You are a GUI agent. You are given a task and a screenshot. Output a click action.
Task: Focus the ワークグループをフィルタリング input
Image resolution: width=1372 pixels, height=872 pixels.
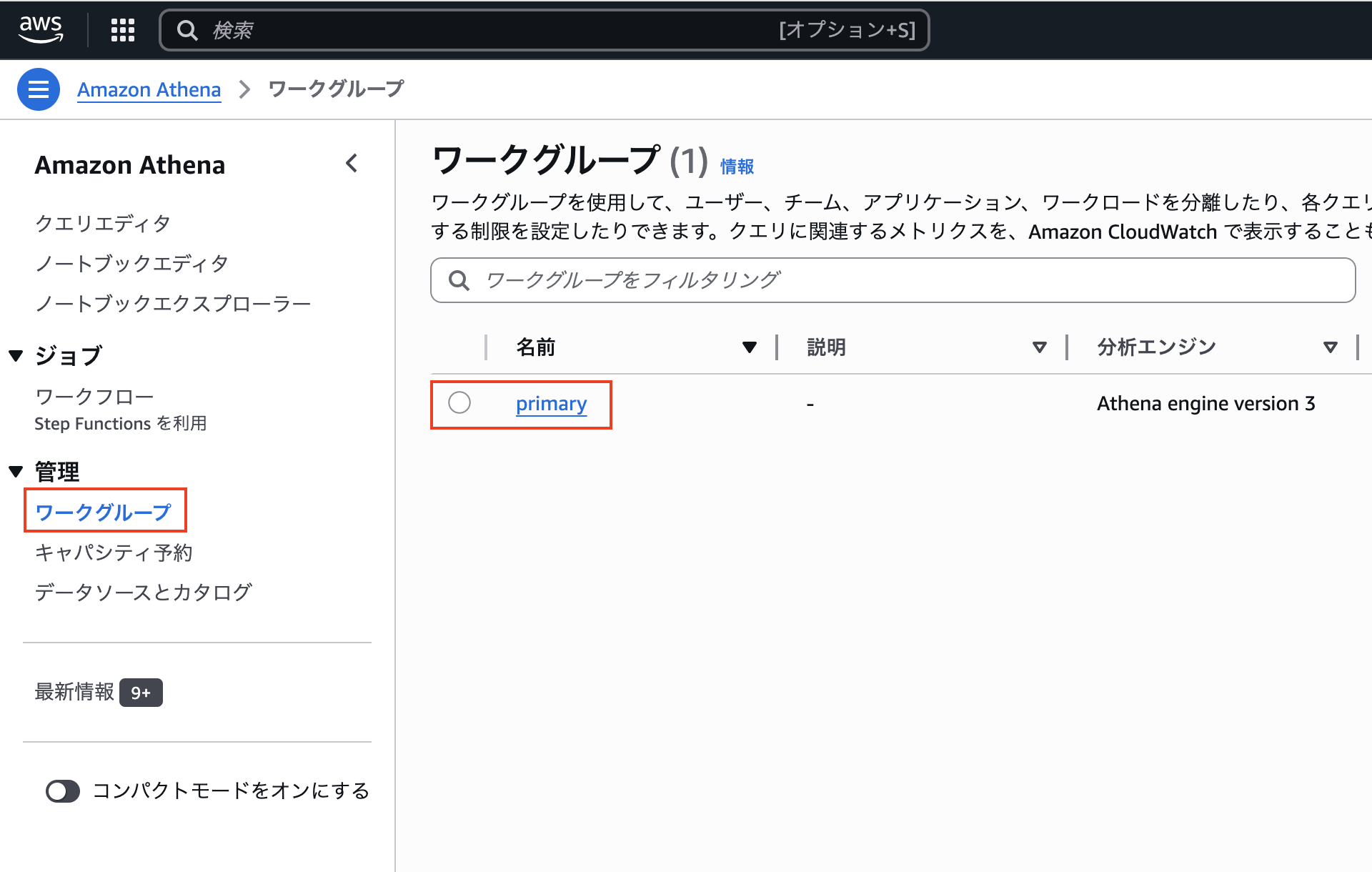click(893, 280)
